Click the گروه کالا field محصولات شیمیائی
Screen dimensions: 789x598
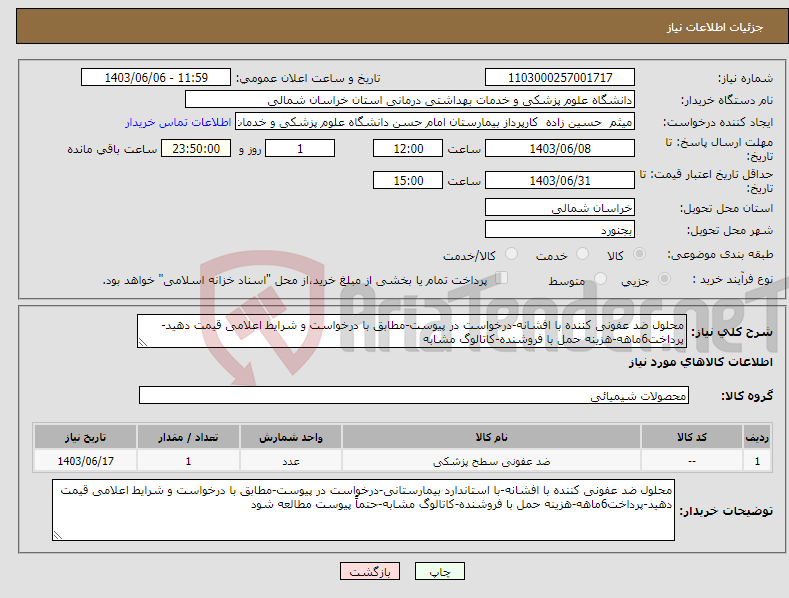414,396
